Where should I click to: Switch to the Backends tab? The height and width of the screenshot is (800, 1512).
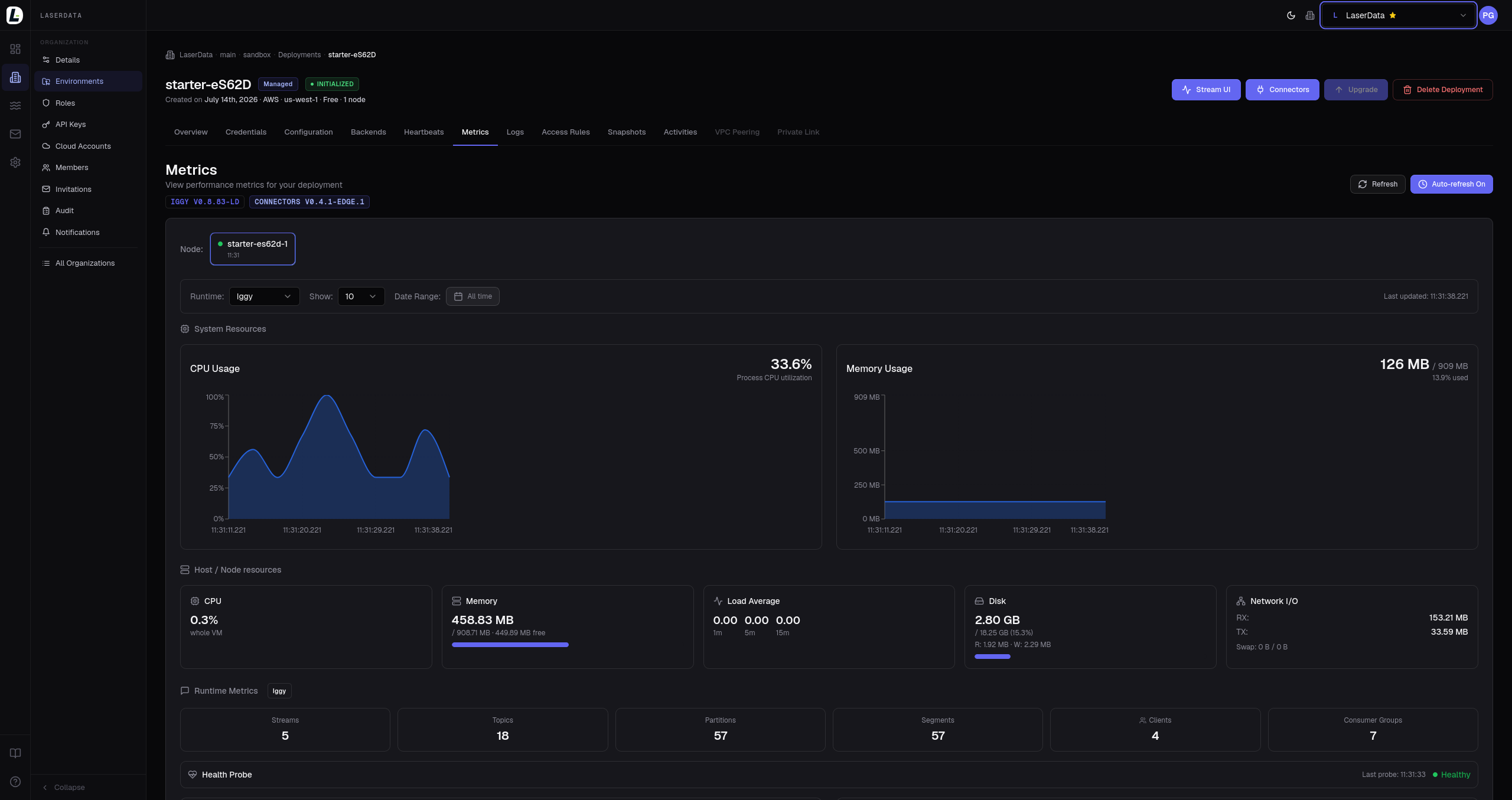pos(368,132)
